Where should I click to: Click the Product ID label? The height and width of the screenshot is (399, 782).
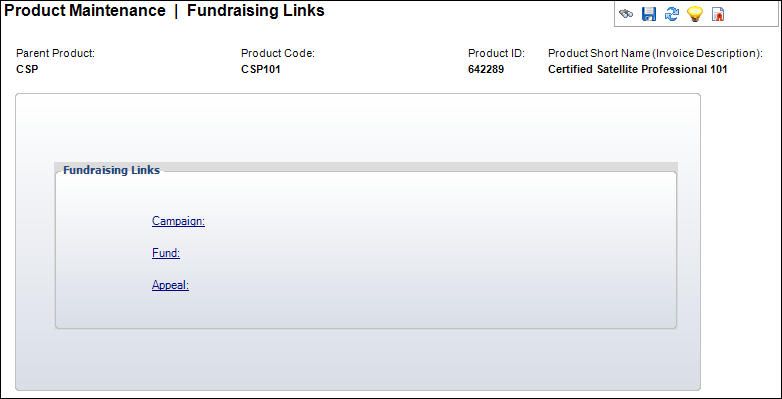pyautogui.click(x=497, y=53)
